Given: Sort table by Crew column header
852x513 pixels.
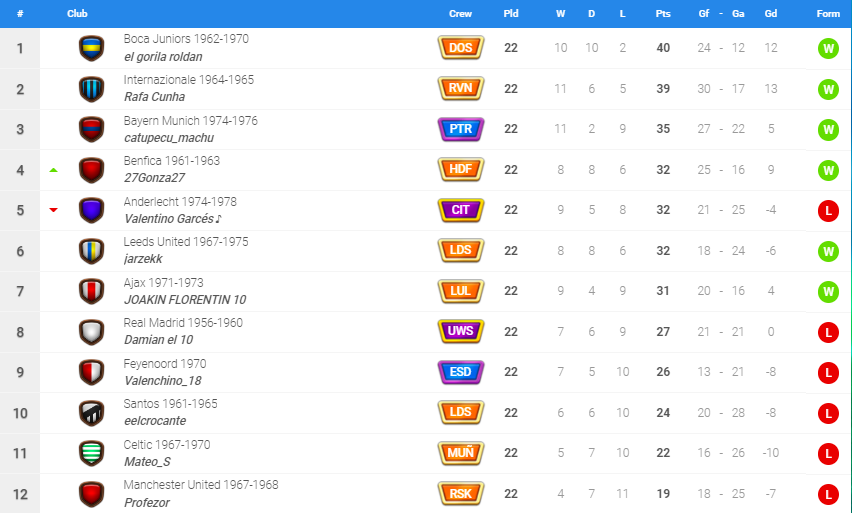Looking at the screenshot, I should click(x=461, y=14).
